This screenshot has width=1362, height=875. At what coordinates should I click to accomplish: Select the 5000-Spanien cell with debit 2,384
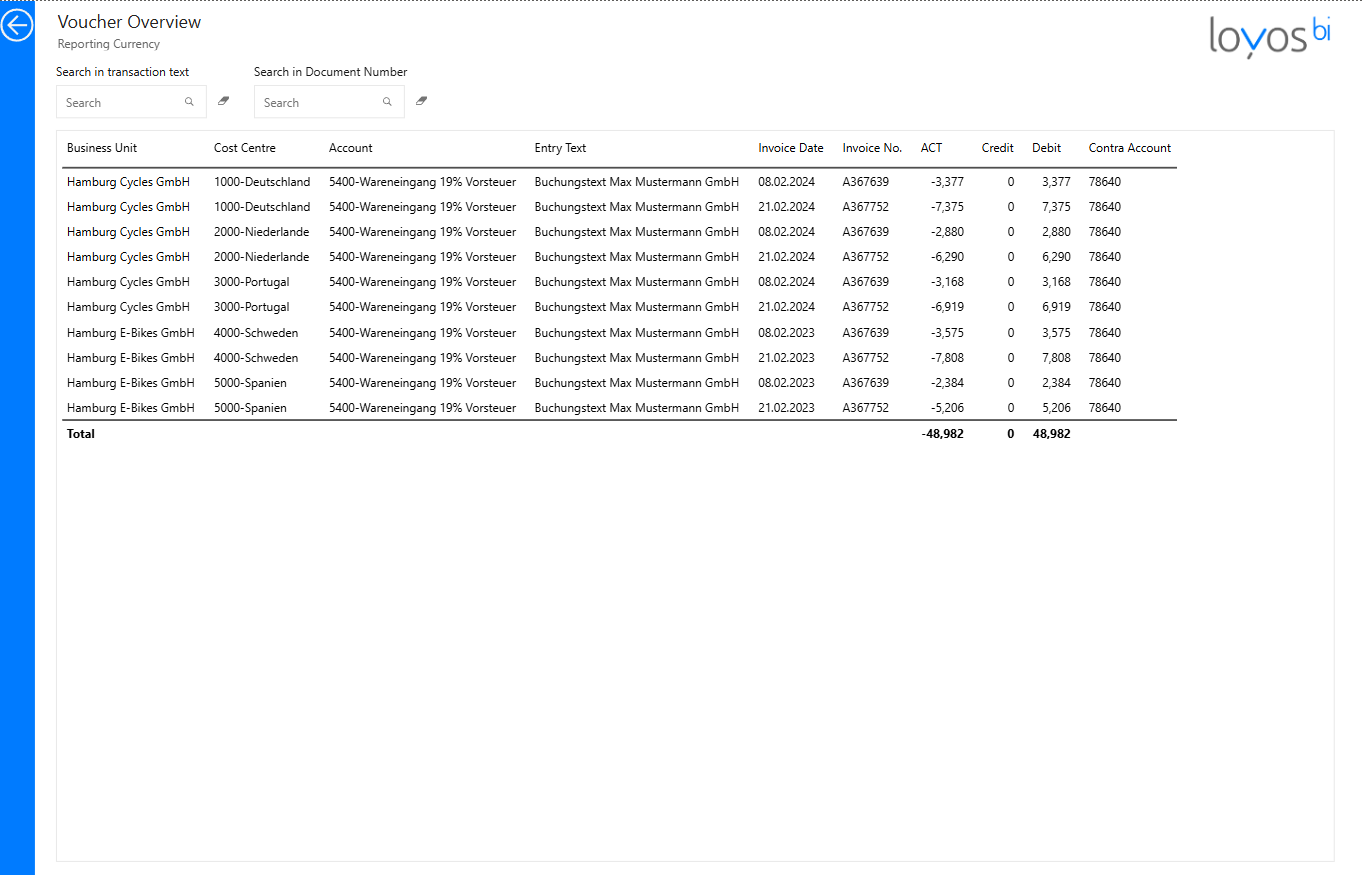pyautogui.click(x=250, y=383)
